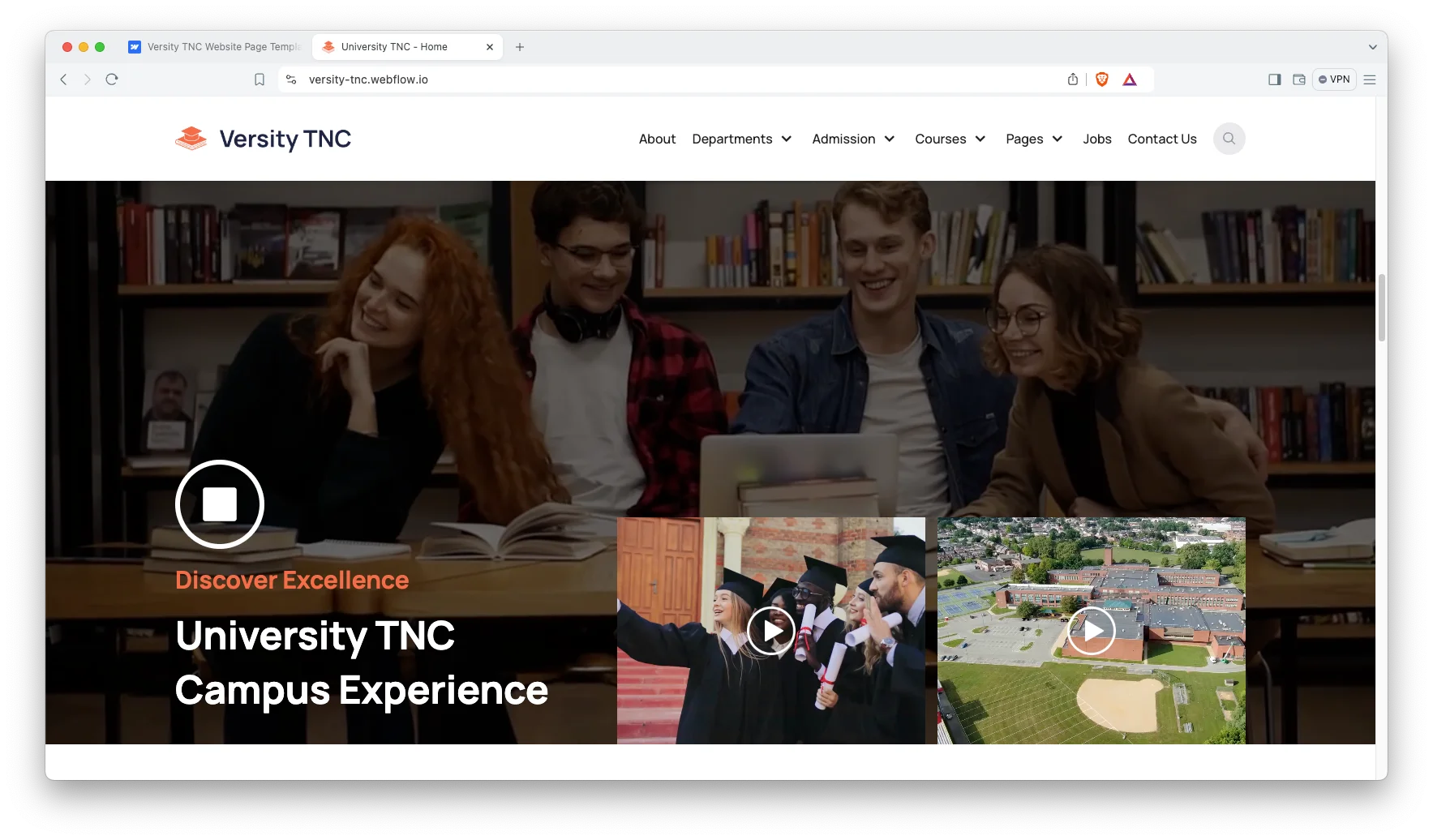Open the browser hamburger menu
Viewport: 1433px width, 840px height.
[x=1370, y=79]
